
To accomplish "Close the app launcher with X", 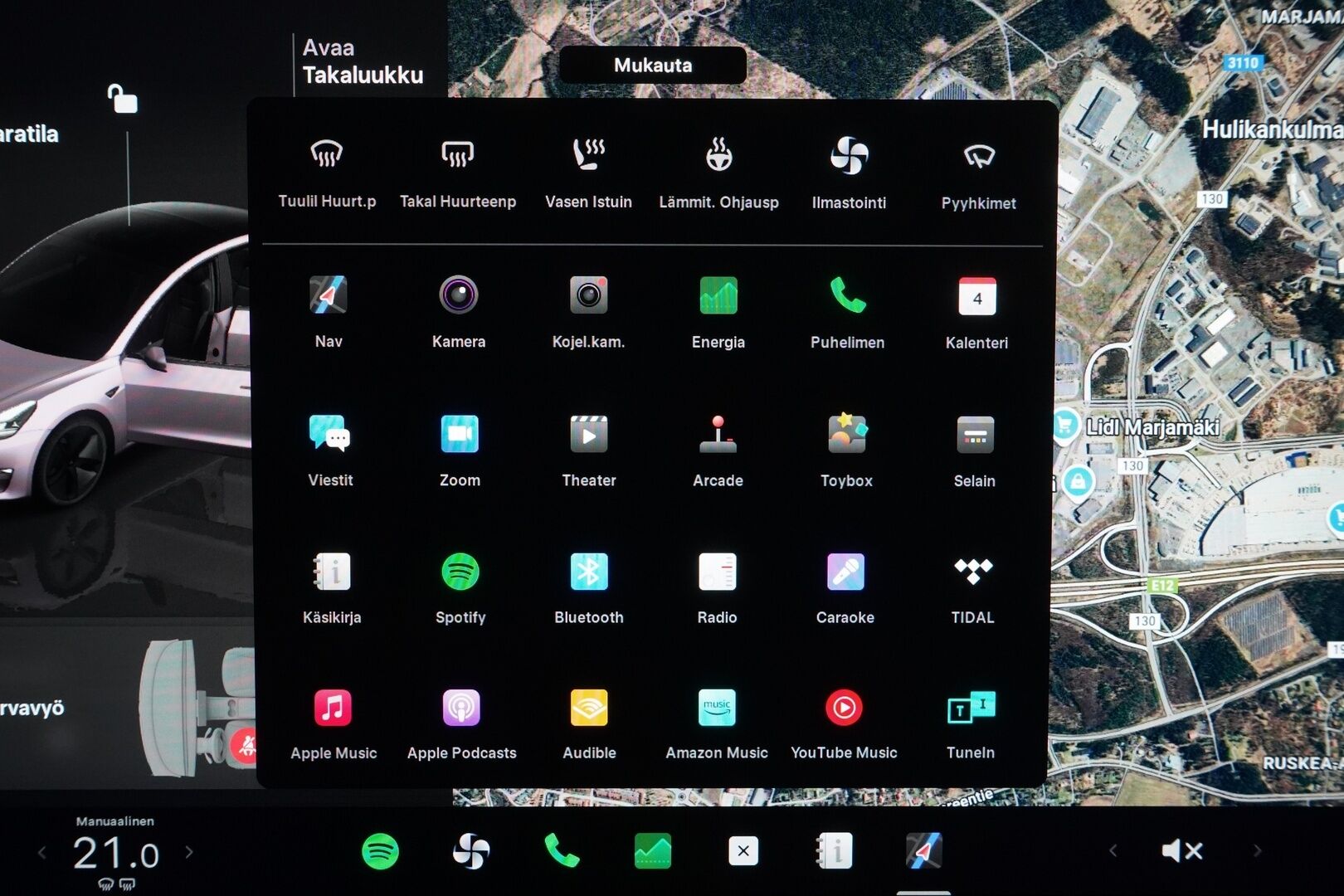I will (743, 850).
